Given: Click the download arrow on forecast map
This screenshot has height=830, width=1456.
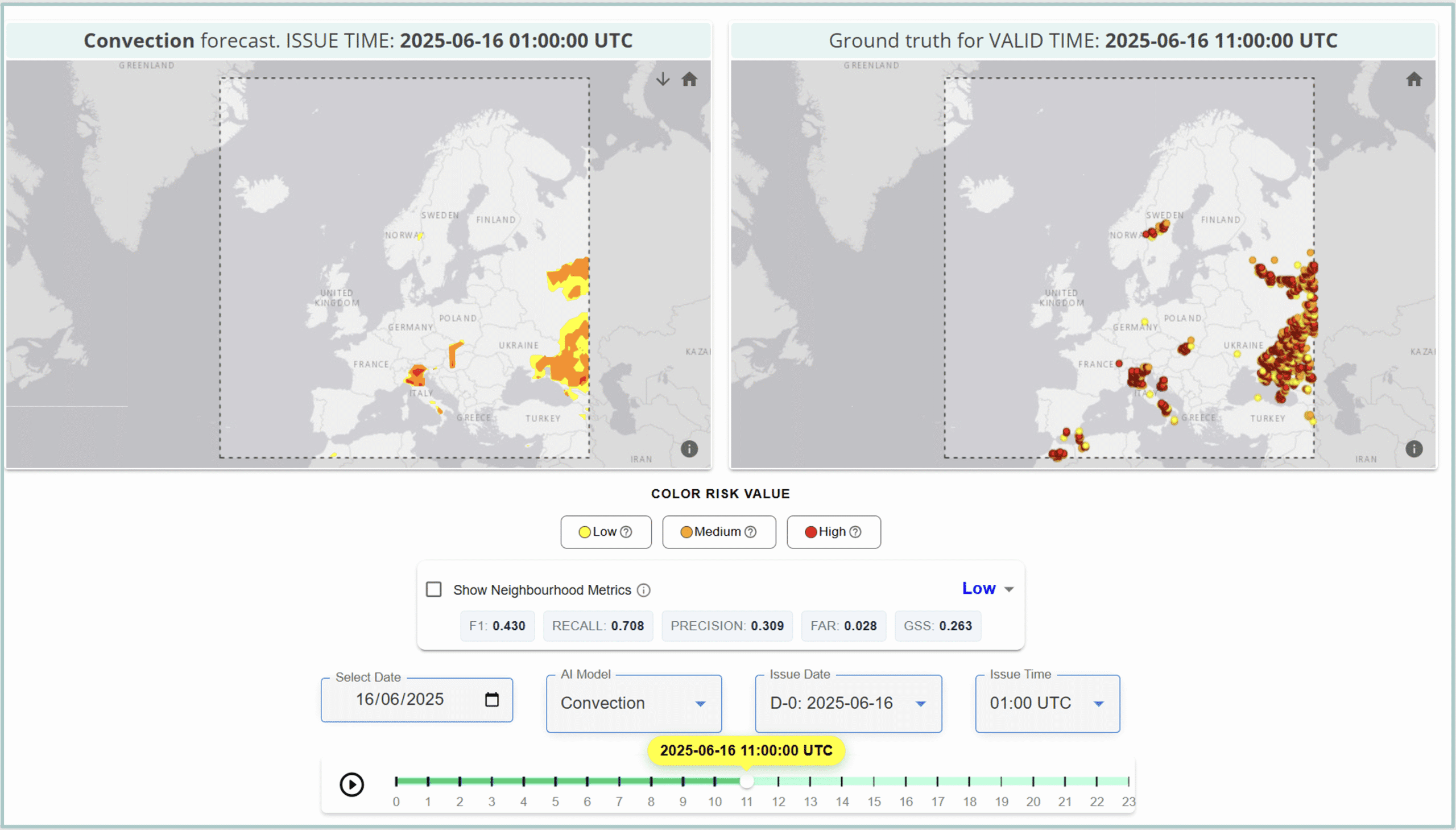Looking at the screenshot, I should point(663,79).
